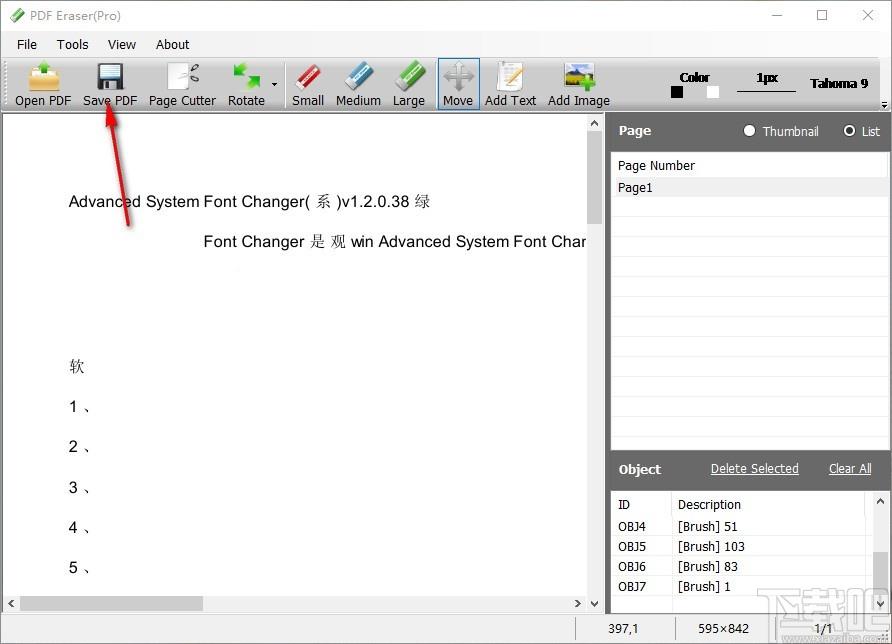Click the Advanced System Font Changer title text
This screenshot has height=644, width=892.
(249, 201)
